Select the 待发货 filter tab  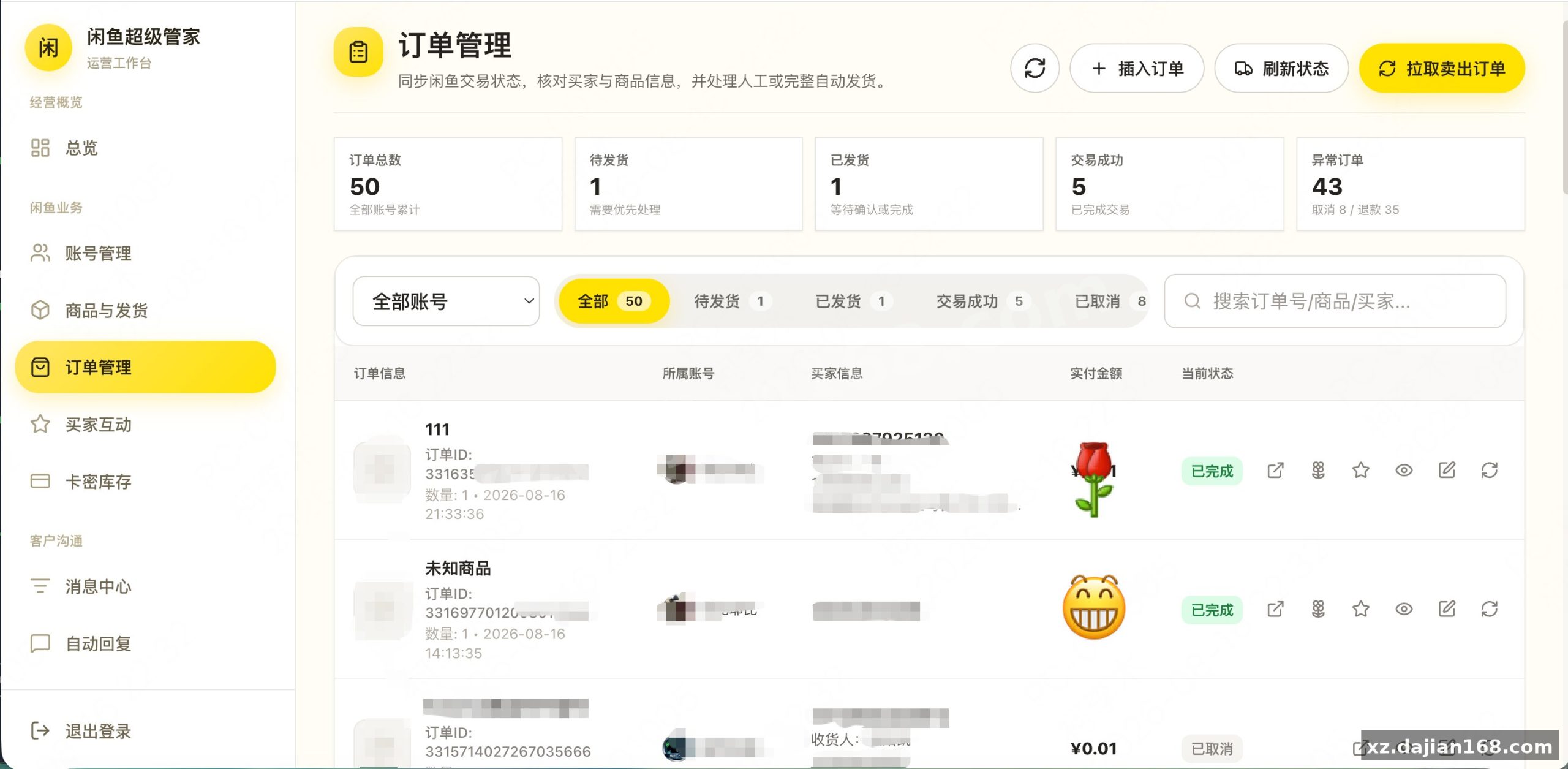[x=732, y=301]
